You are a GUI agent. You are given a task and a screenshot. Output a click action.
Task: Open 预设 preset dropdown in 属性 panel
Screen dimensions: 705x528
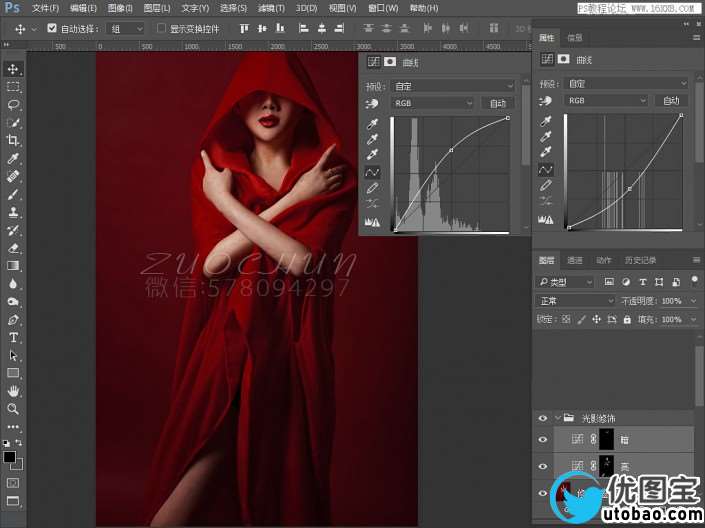coord(626,83)
